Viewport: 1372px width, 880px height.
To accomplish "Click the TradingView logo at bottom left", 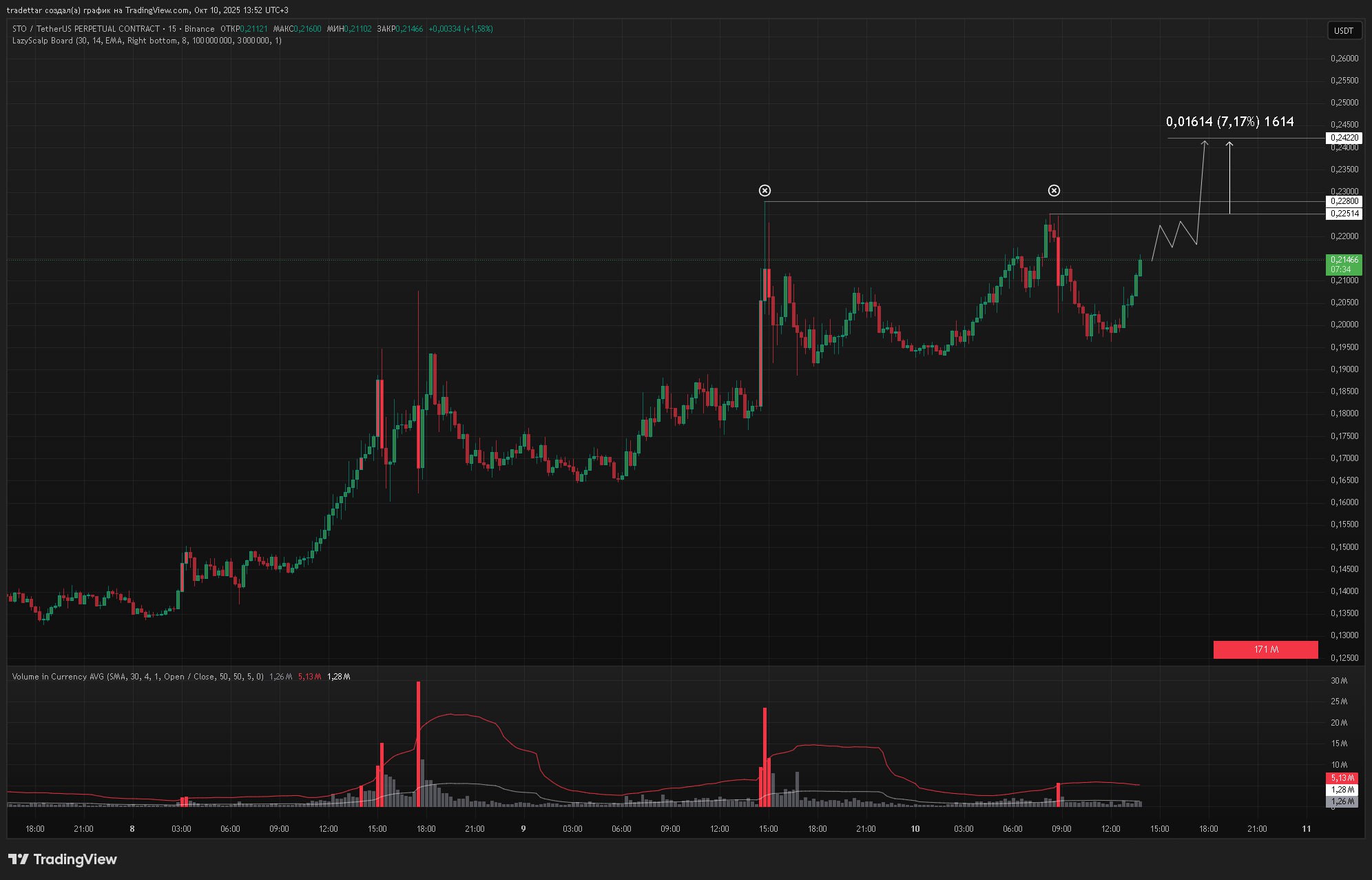I will 63,859.
